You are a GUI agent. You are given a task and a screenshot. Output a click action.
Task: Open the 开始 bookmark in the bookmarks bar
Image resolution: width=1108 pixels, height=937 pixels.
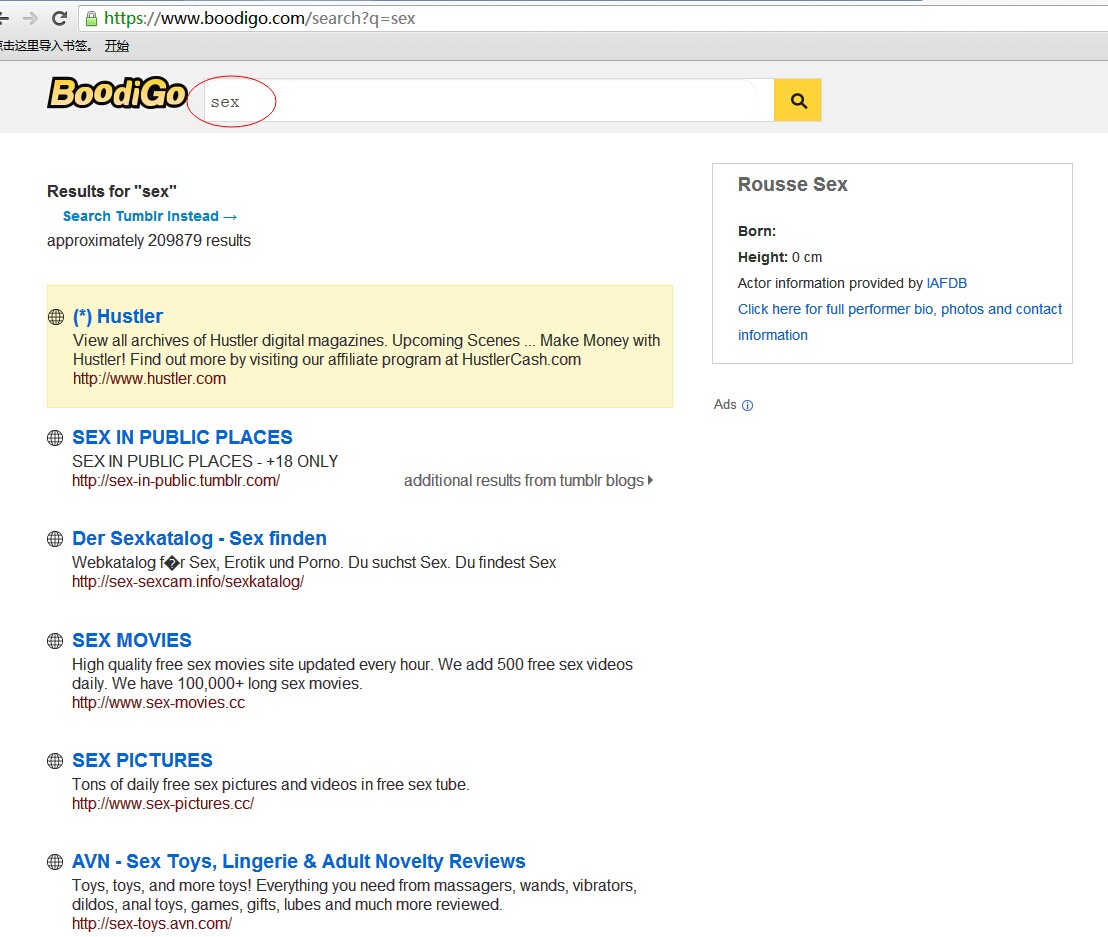pos(117,46)
